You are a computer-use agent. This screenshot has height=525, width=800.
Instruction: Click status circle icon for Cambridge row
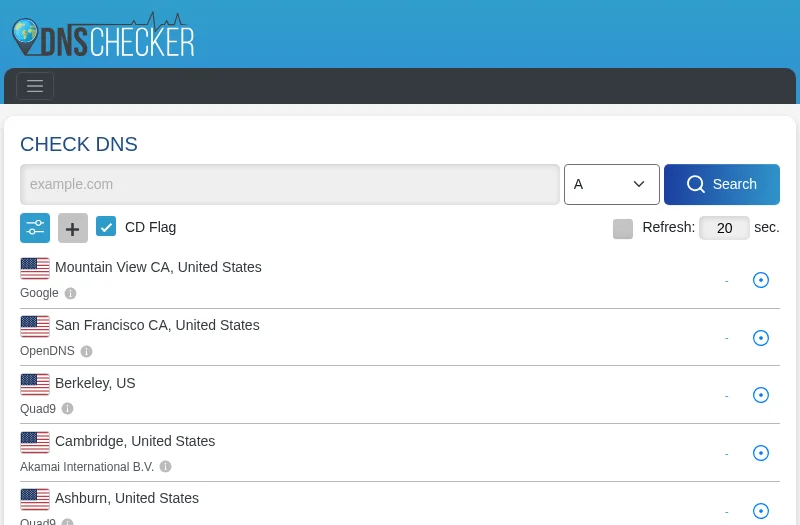[761, 453]
